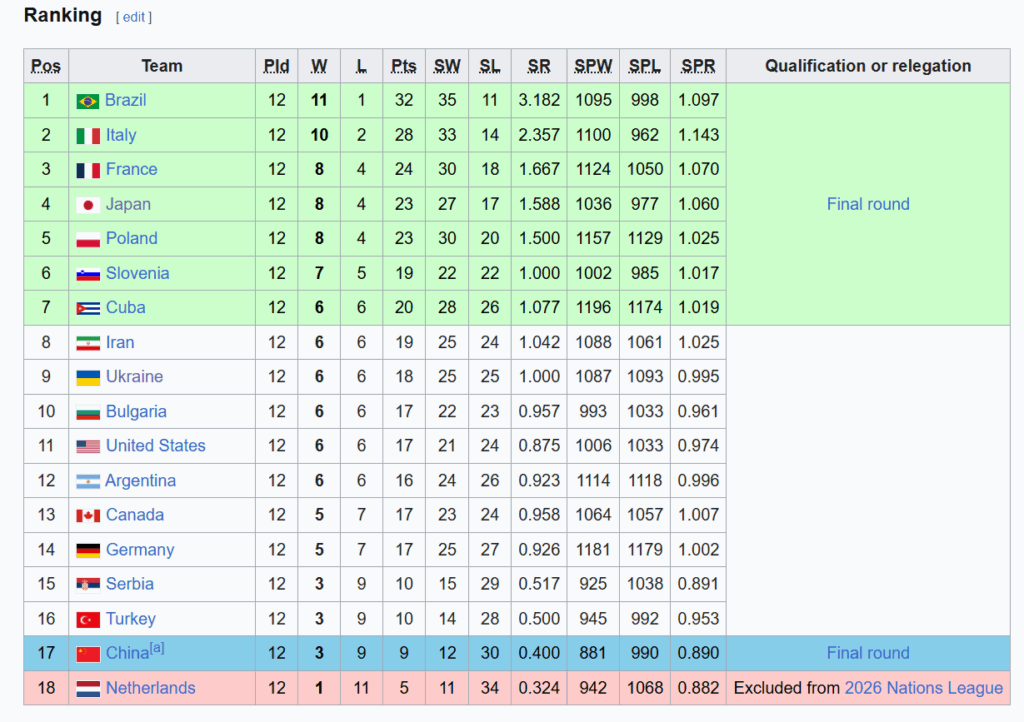Click the Serbia flag icon

pos(88,585)
